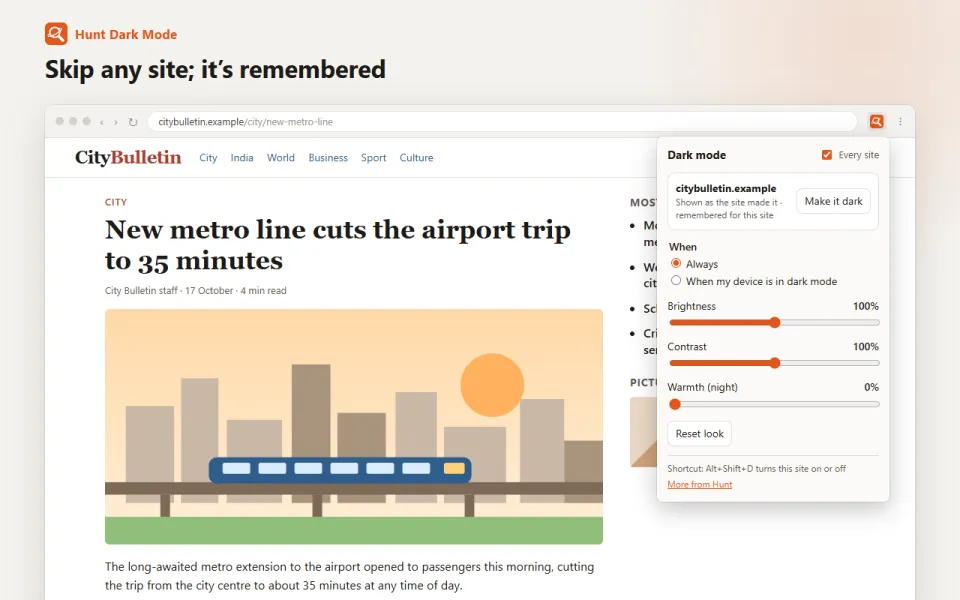
Task: Click the Reset look button
Action: click(x=699, y=433)
